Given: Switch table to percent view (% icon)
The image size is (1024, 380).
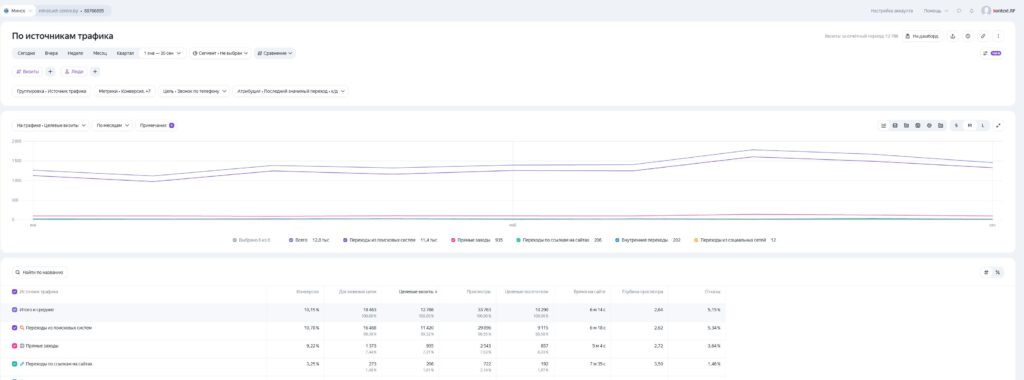Looking at the screenshot, I should click(x=997, y=272).
